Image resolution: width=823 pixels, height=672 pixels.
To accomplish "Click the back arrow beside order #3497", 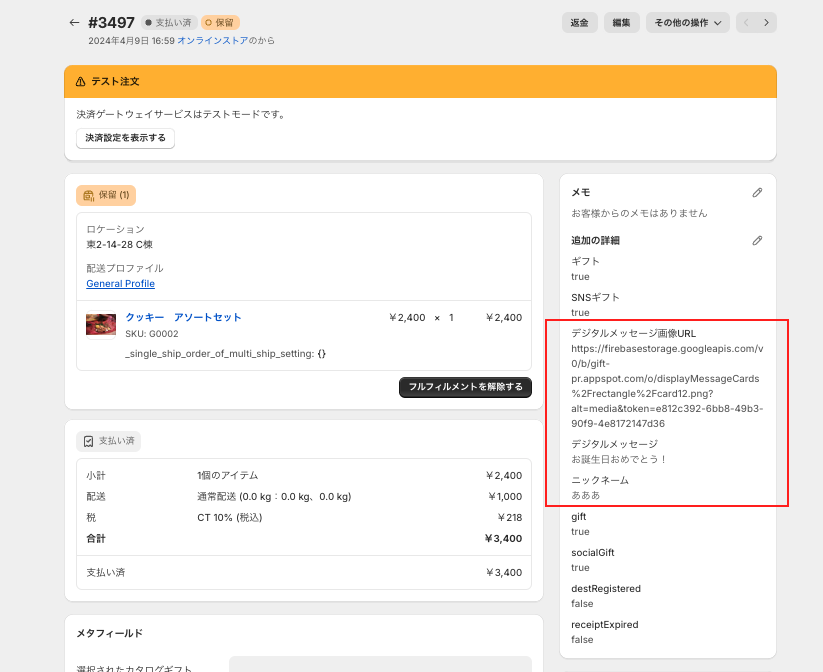I will point(74,22).
